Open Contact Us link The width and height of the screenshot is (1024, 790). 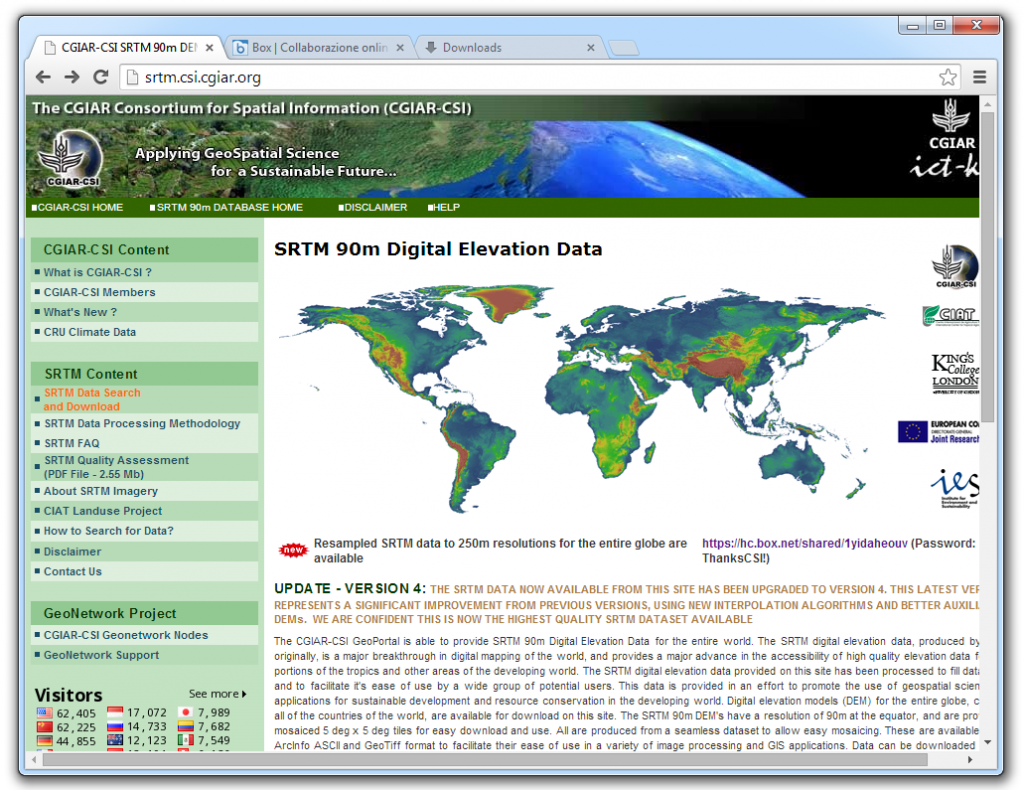click(72, 571)
